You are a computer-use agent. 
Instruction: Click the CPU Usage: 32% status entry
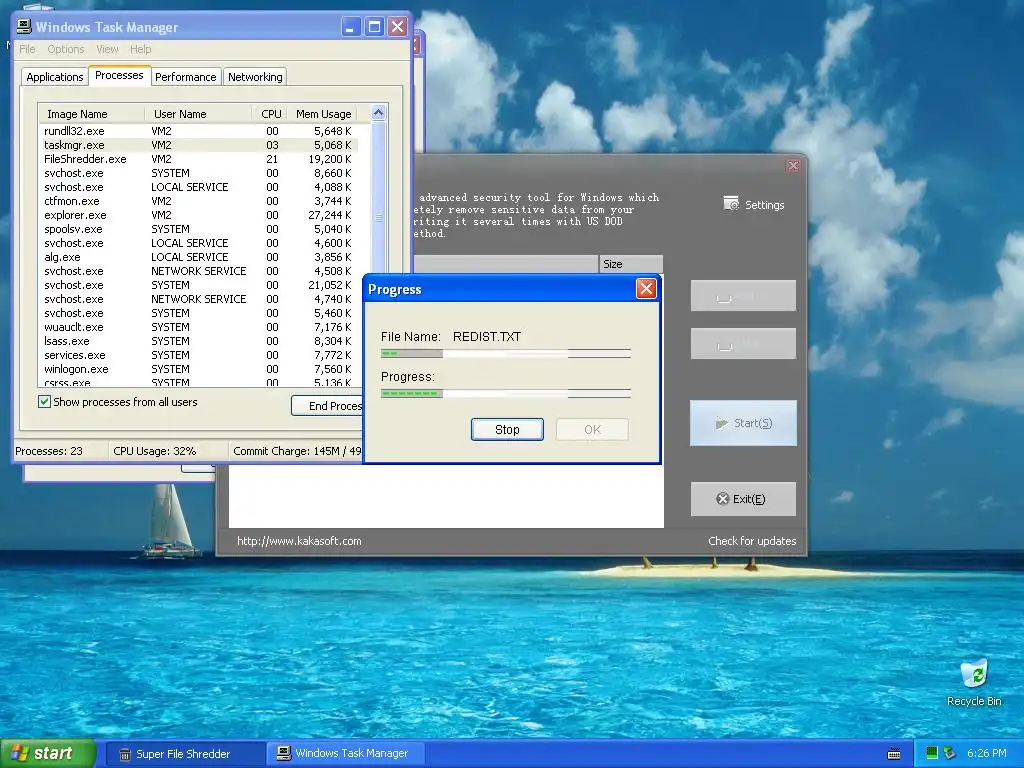(x=155, y=451)
